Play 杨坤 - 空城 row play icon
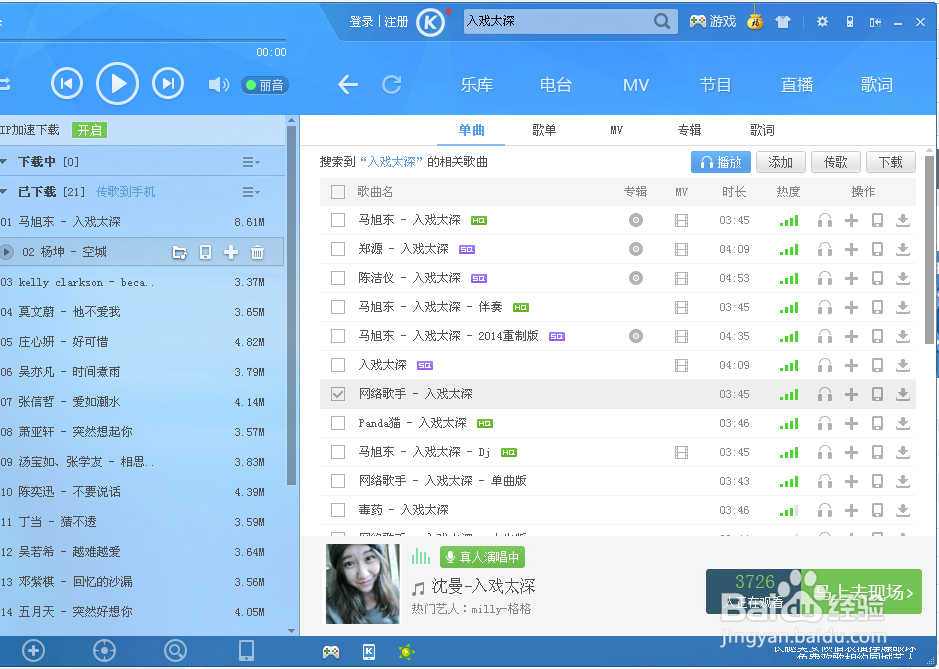939x669 pixels. [x=6, y=252]
